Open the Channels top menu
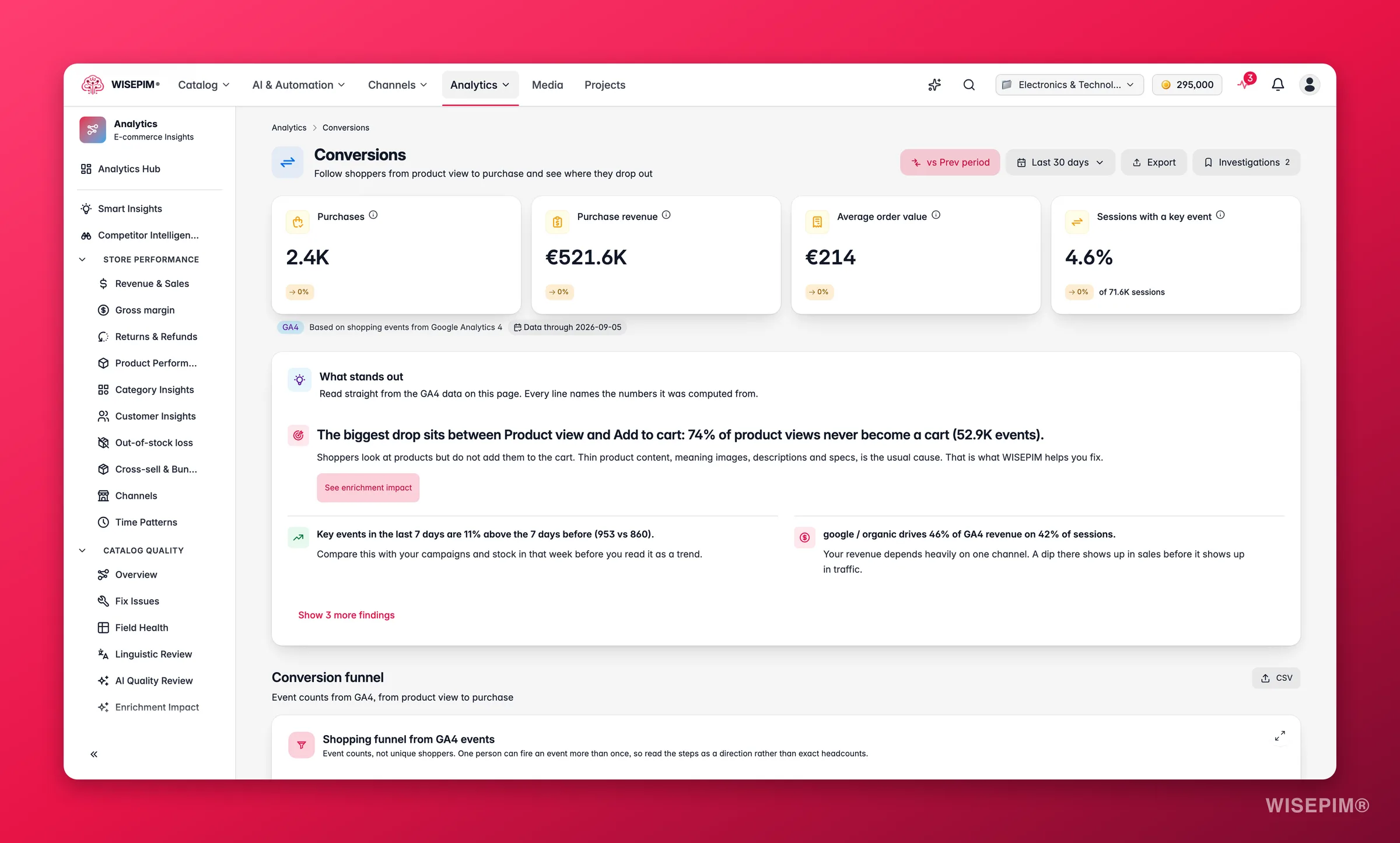This screenshot has height=843, width=1400. tap(398, 85)
